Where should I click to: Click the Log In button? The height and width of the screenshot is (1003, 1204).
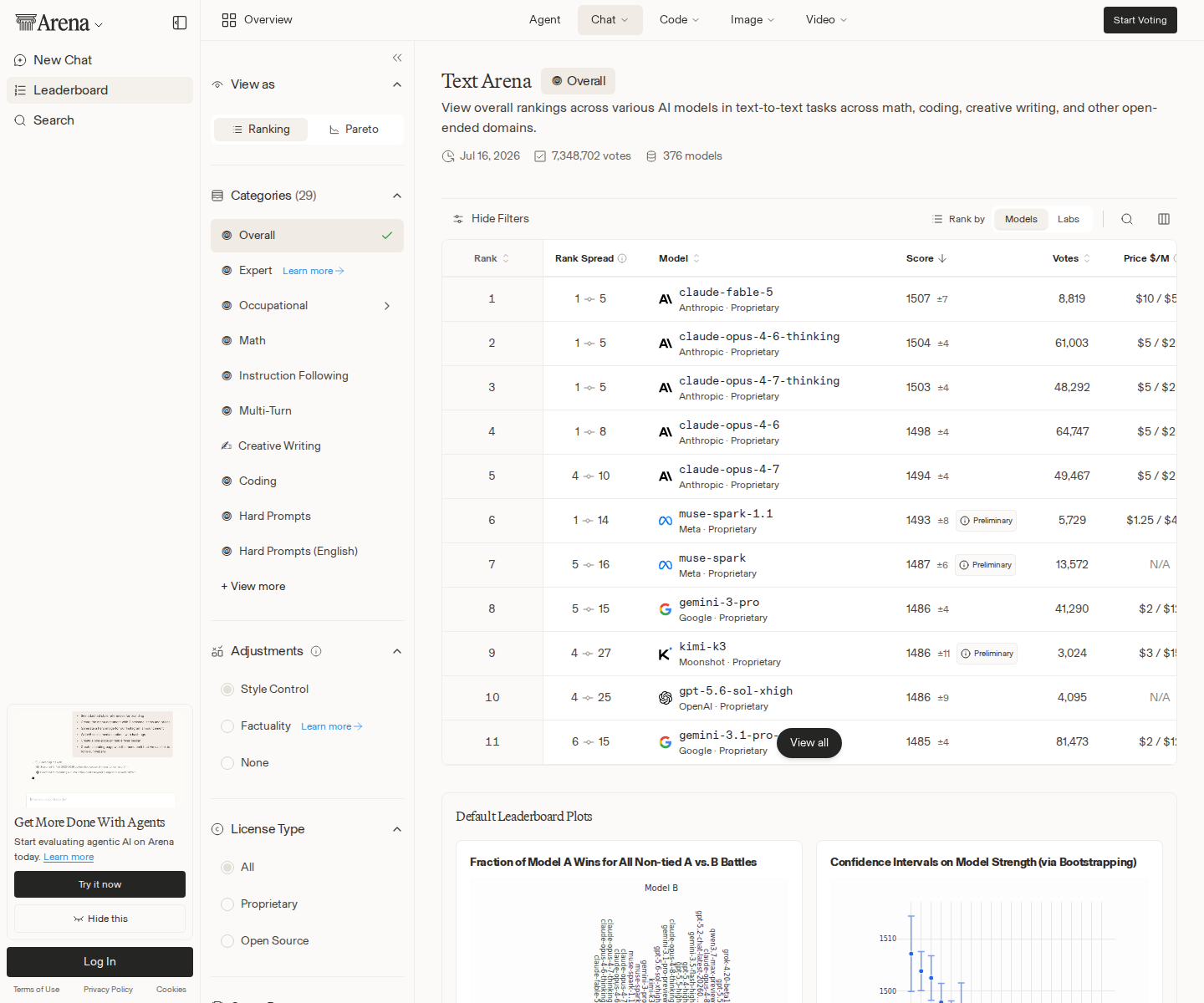(99, 962)
